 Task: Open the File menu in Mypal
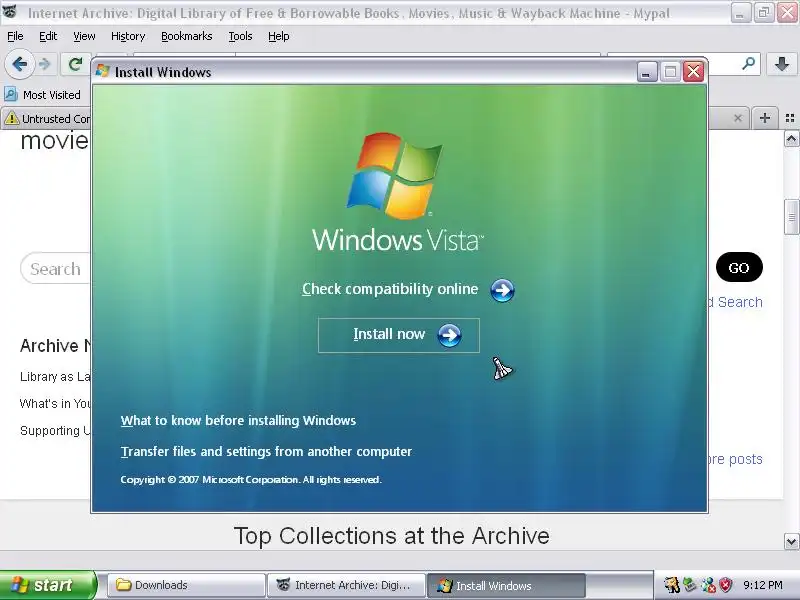coord(15,36)
